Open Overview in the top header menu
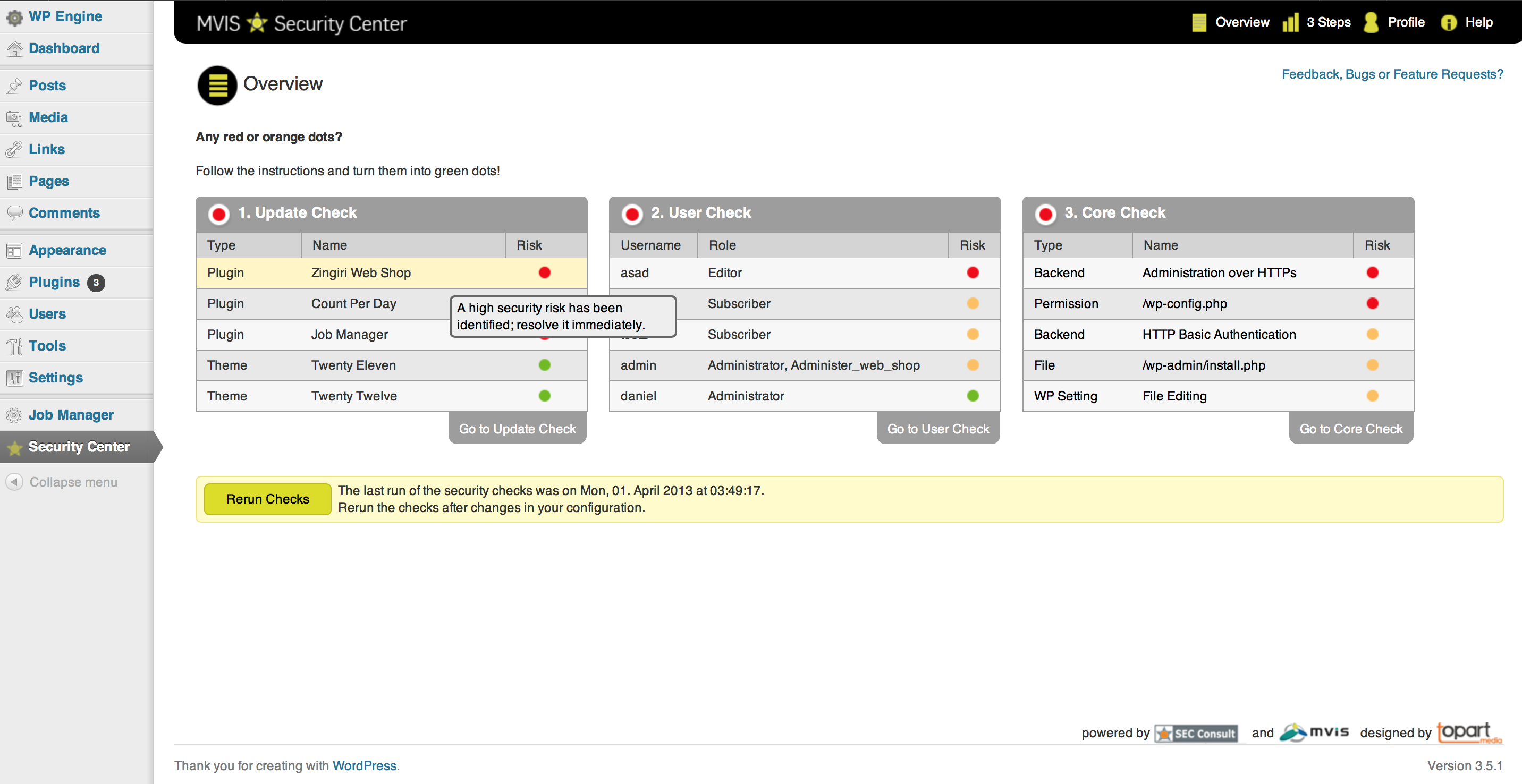This screenshot has height=784, width=1522. [1242, 22]
